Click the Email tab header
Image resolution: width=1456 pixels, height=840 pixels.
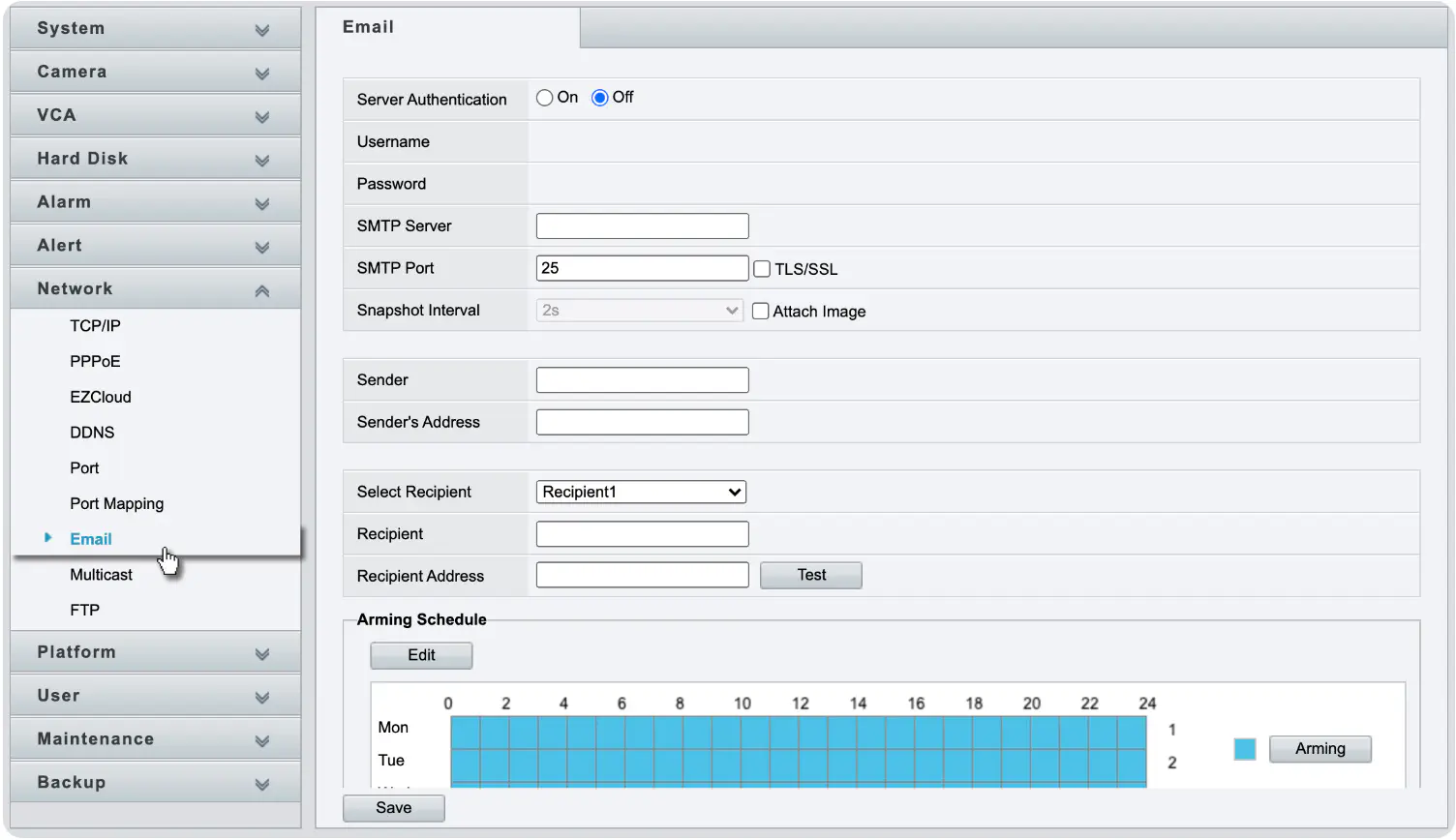click(x=447, y=27)
